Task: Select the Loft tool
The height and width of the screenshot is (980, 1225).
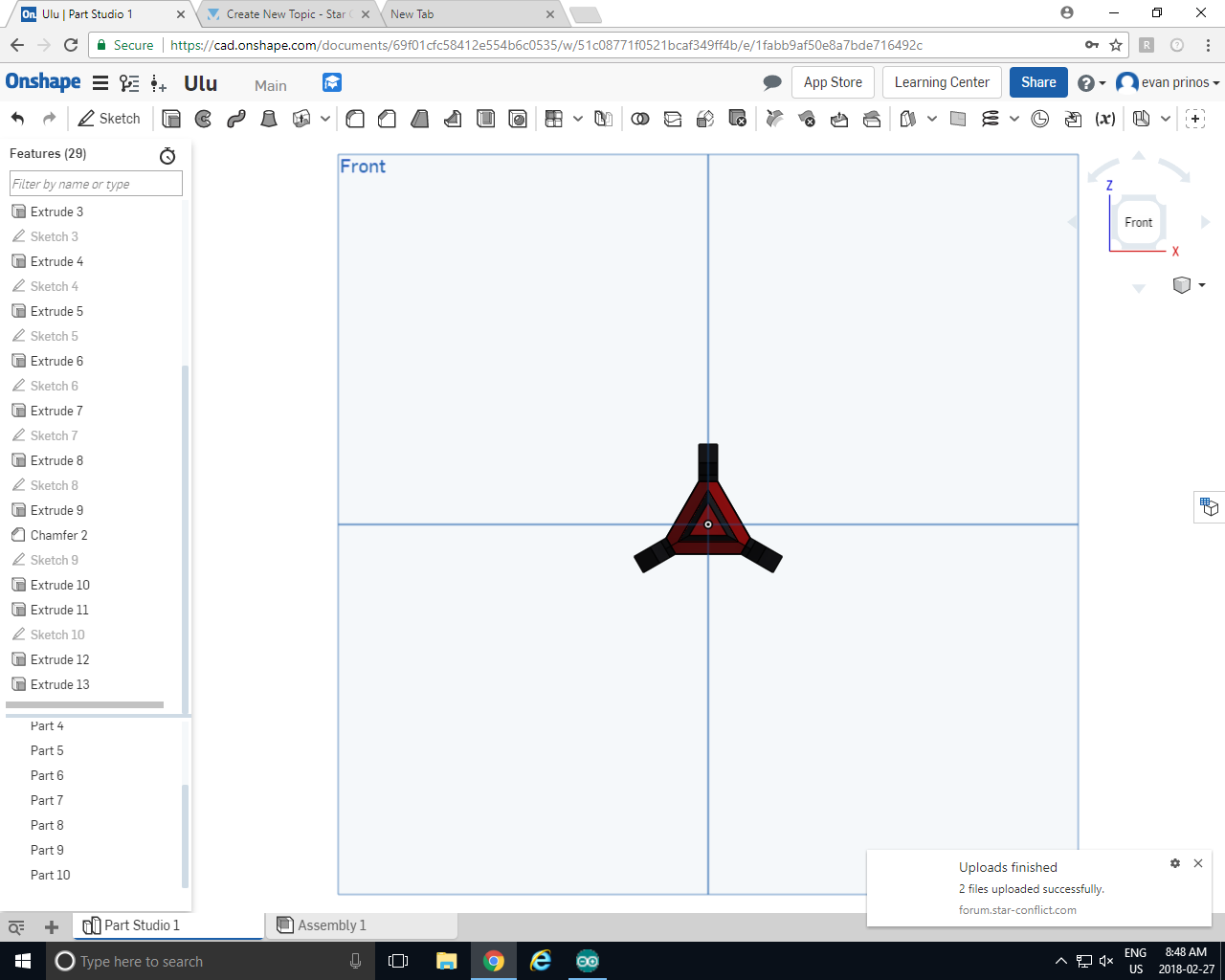Action: 268,118
